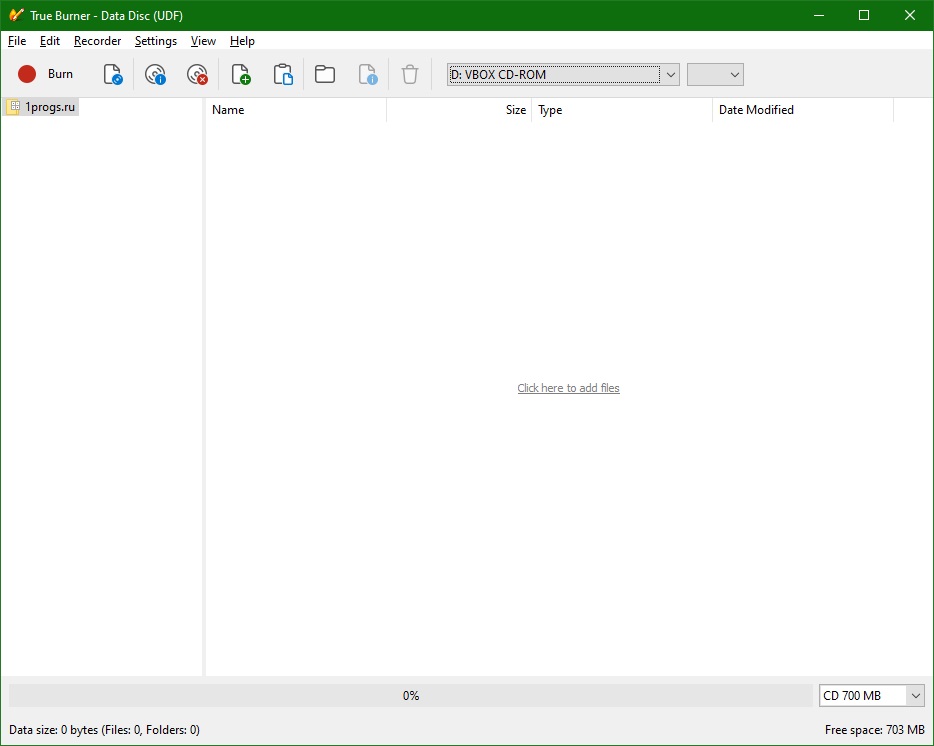Image resolution: width=934 pixels, height=746 pixels.
Task: Open the Recorder menu
Action: [97, 41]
